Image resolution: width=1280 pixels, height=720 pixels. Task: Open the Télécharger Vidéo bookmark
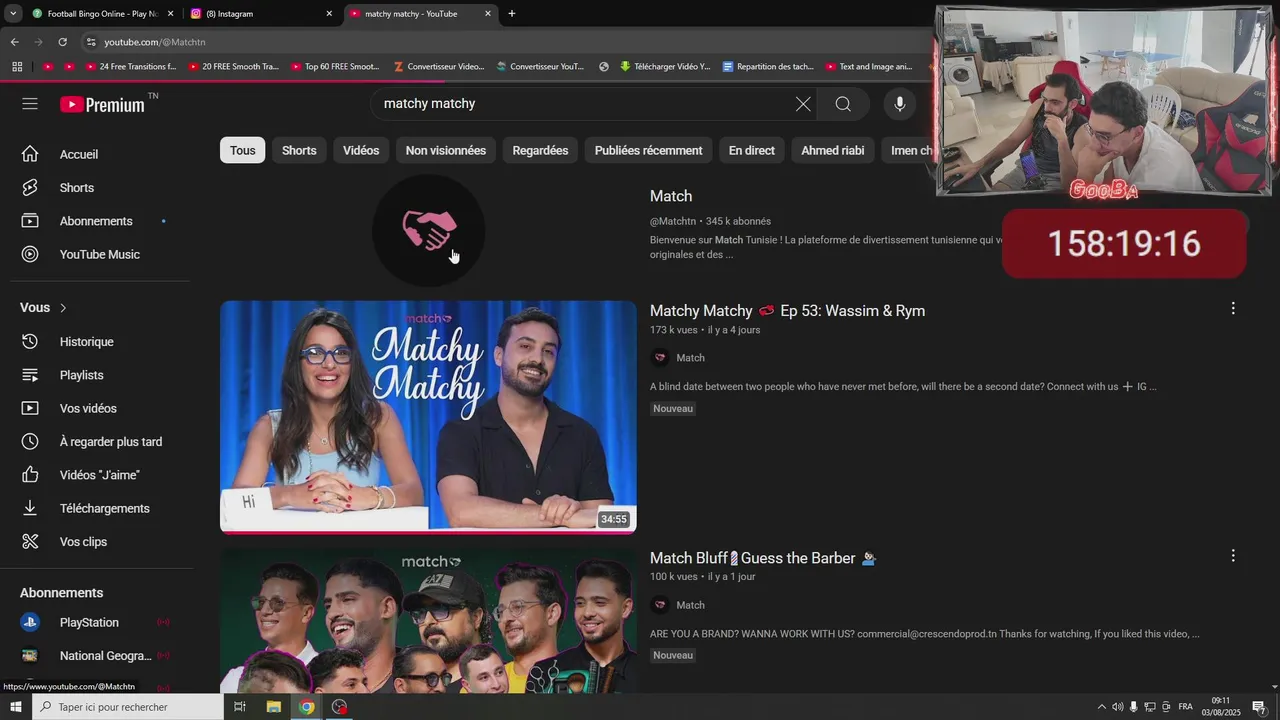[665, 67]
